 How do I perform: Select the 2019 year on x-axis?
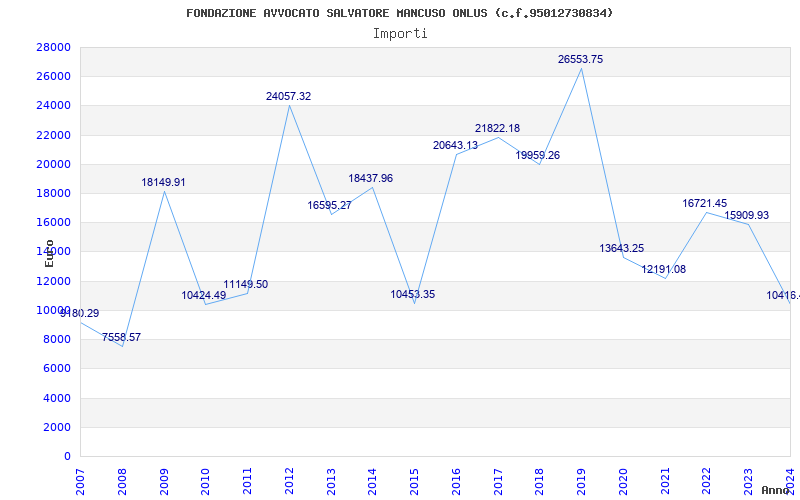coord(581,482)
